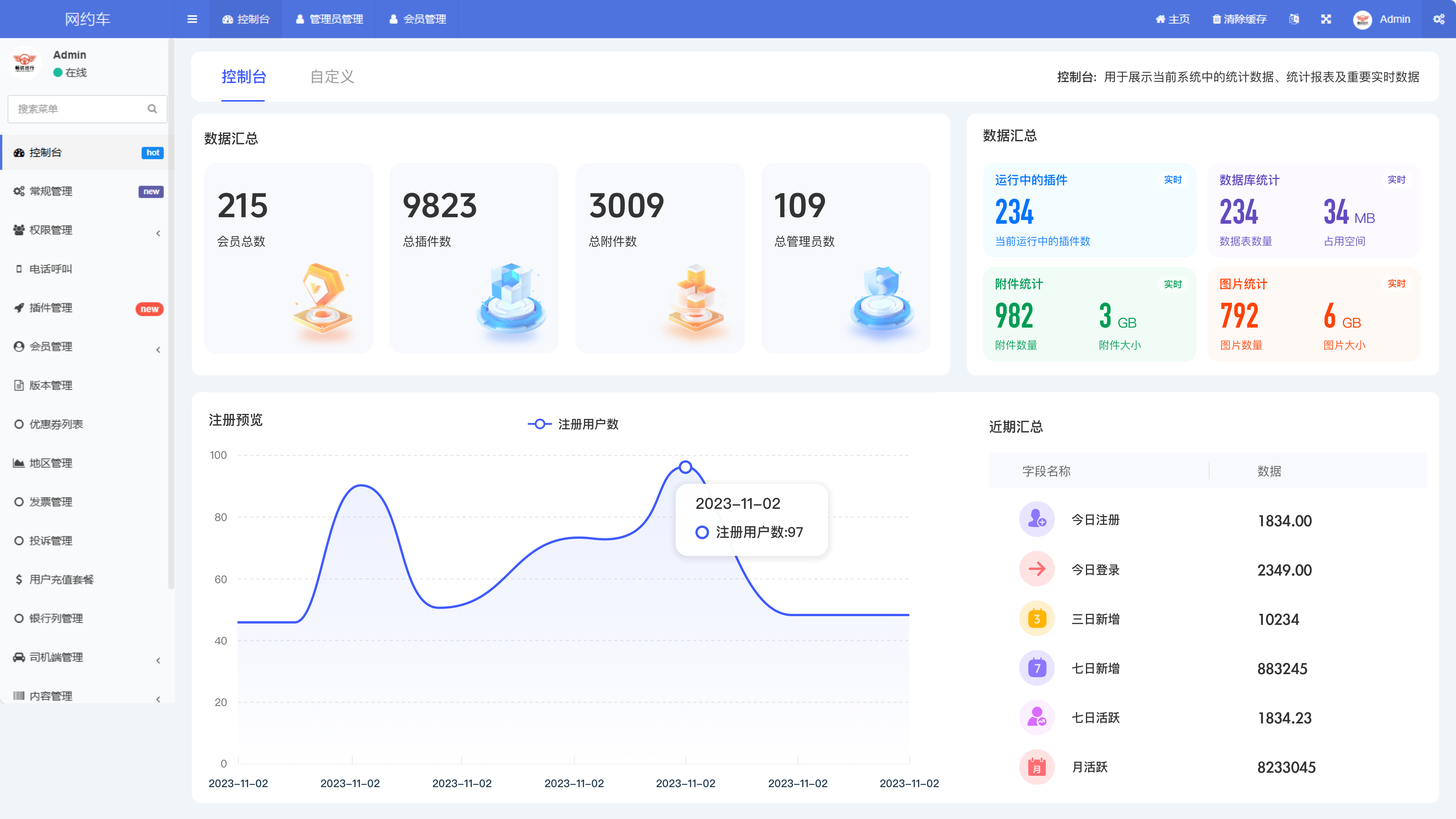The width and height of the screenshot is (1456, 819).
Task: Click the highlighted chart data point marker
Action: click(x=685, y=467)
